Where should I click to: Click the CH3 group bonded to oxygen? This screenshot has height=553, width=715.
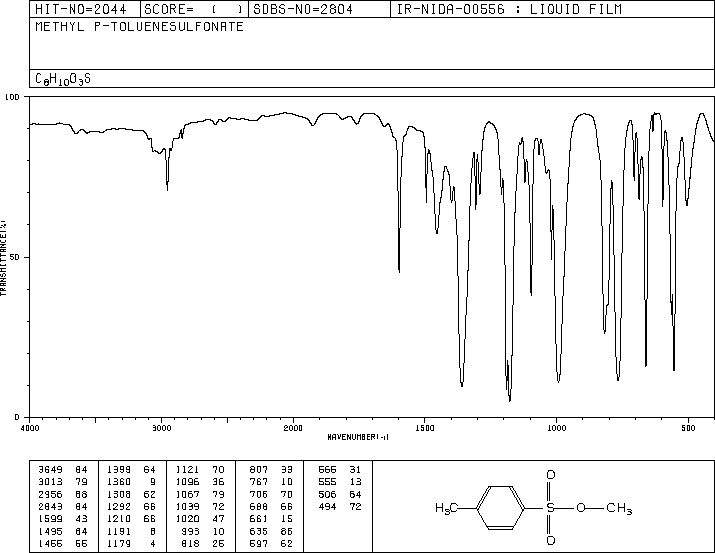[x=619, y=508]
